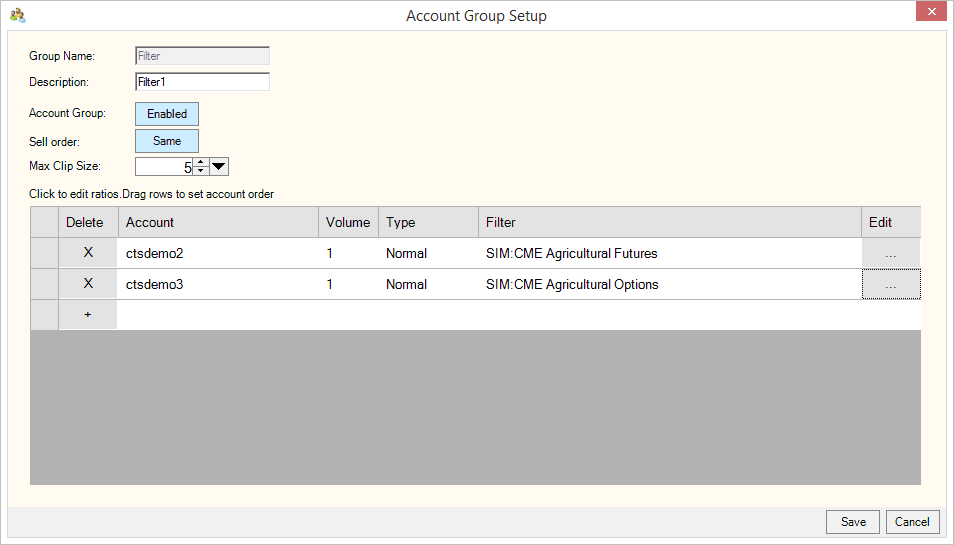The height and width of the screenshot is (545, 954).
Task: Click the Filter column header
Action: 668,222
